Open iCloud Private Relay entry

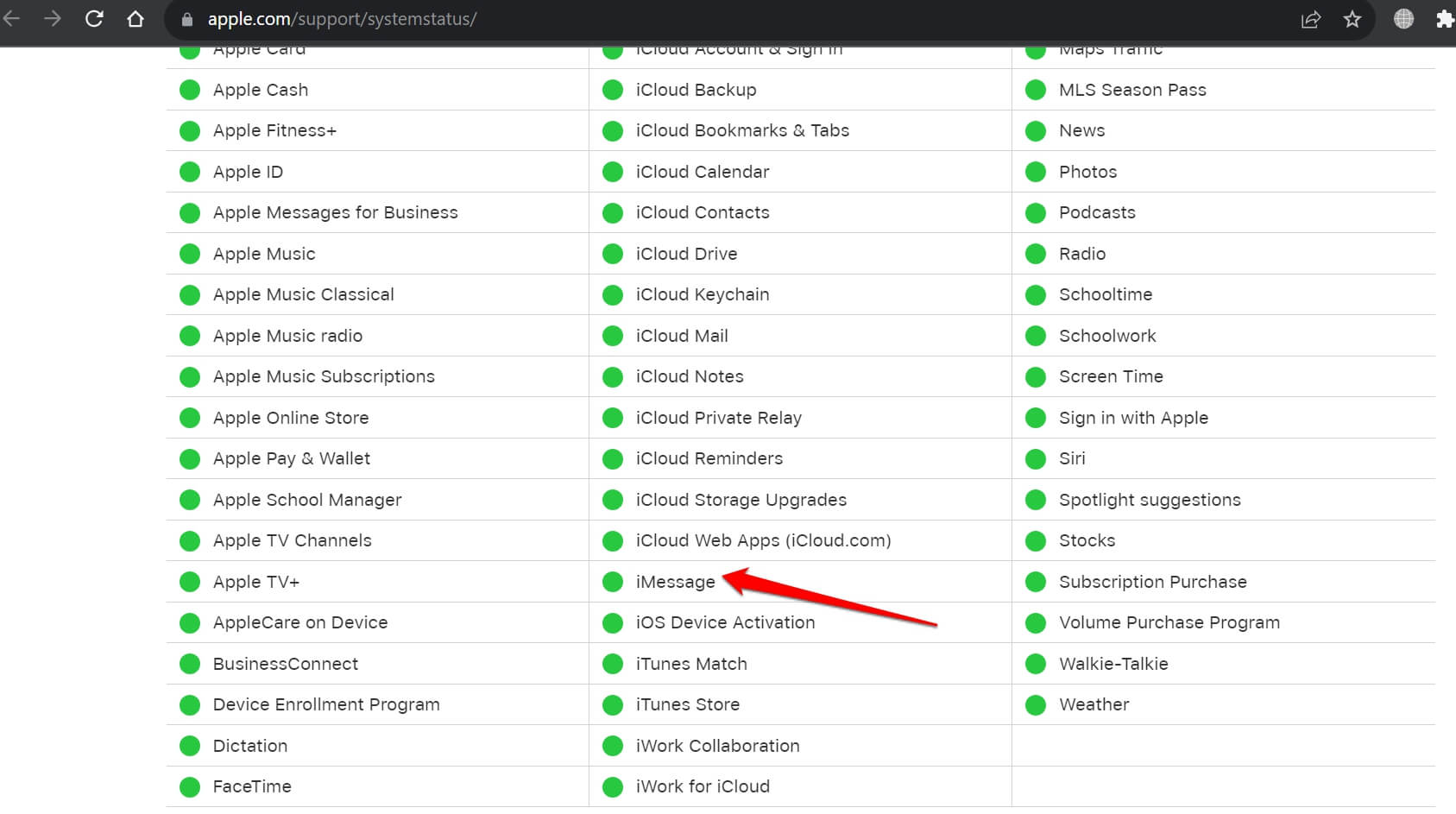[x=718, y=418]
